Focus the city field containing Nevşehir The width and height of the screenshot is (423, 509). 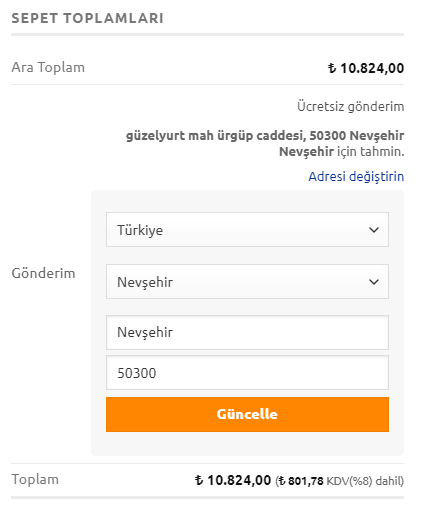(x=247, y=332)
